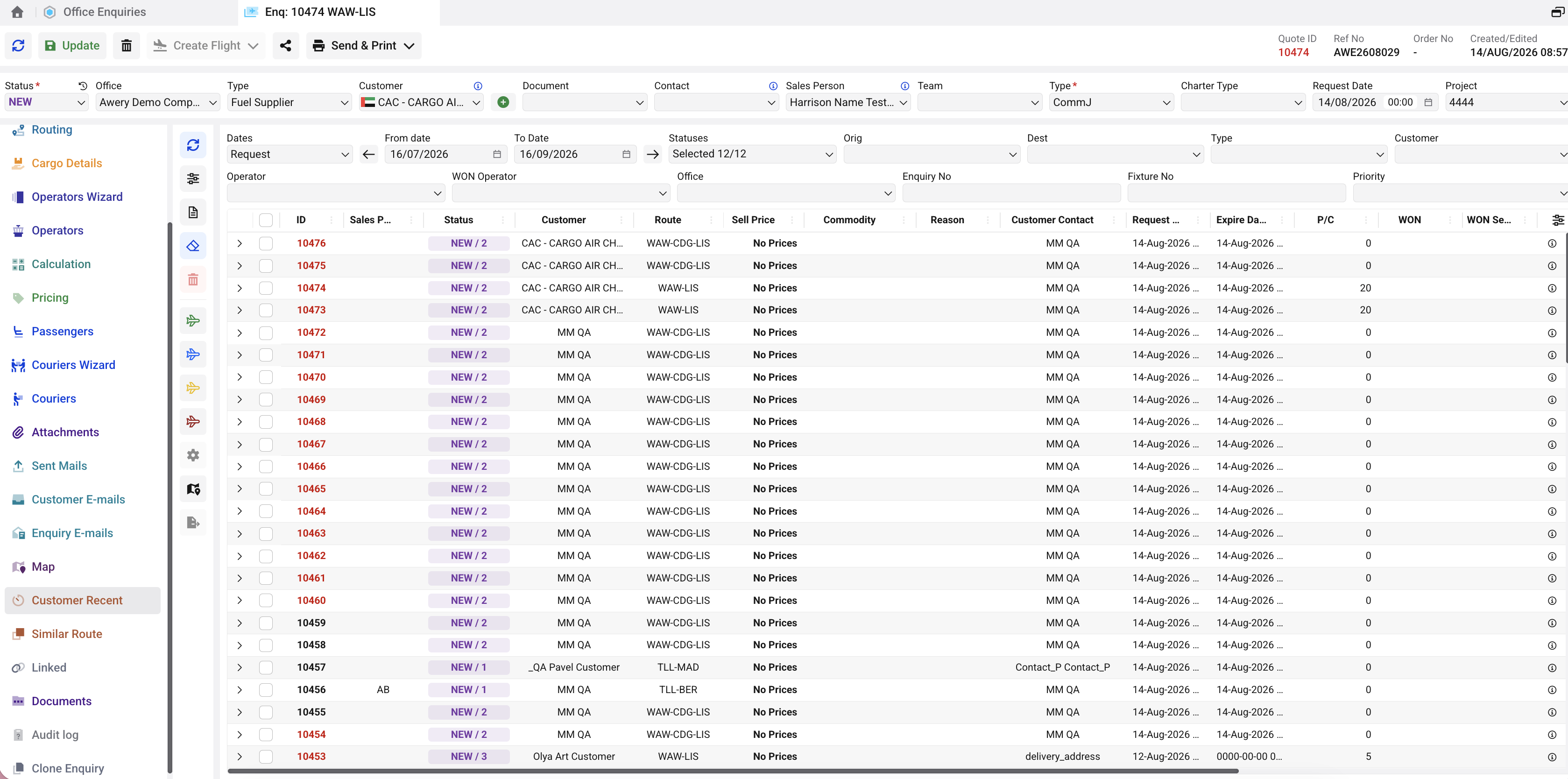The image size is (1568, 779).
Task: Click the refresh icon beside Update
Action: click(x=18, y=46)
